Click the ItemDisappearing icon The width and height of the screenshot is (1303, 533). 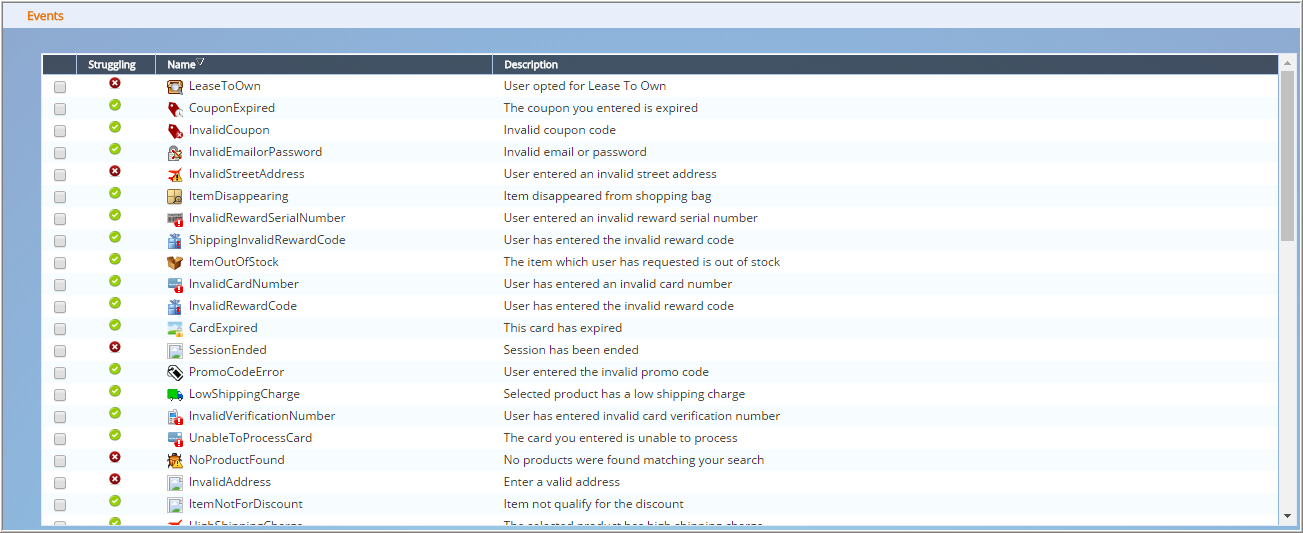[175, 197]
